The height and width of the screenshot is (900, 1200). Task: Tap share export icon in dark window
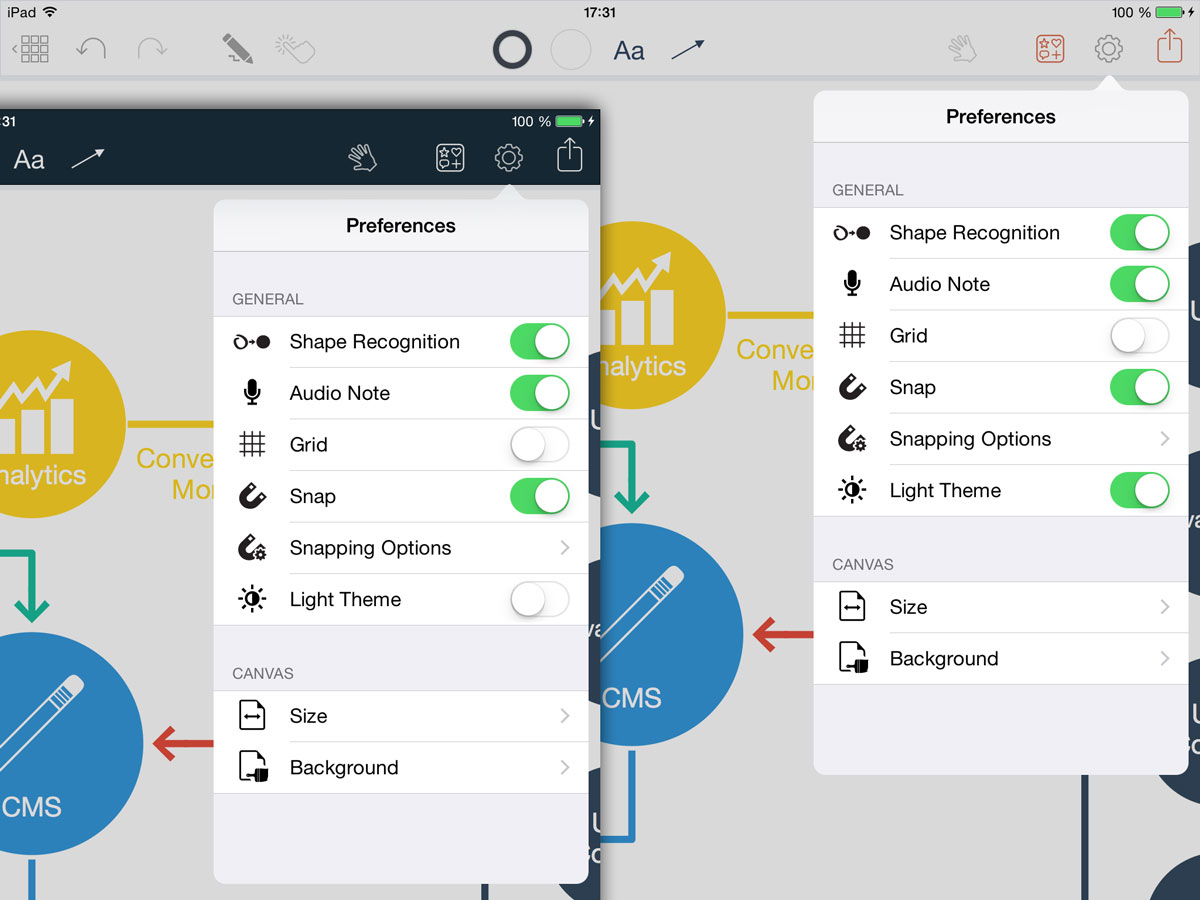pos(569,155)
